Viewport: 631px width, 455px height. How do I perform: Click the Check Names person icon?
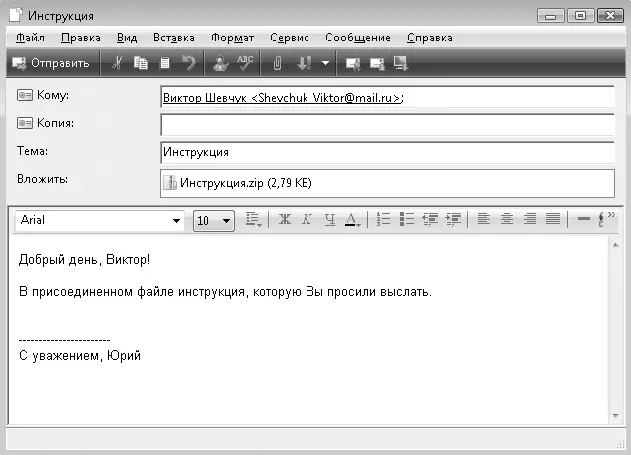221,63
